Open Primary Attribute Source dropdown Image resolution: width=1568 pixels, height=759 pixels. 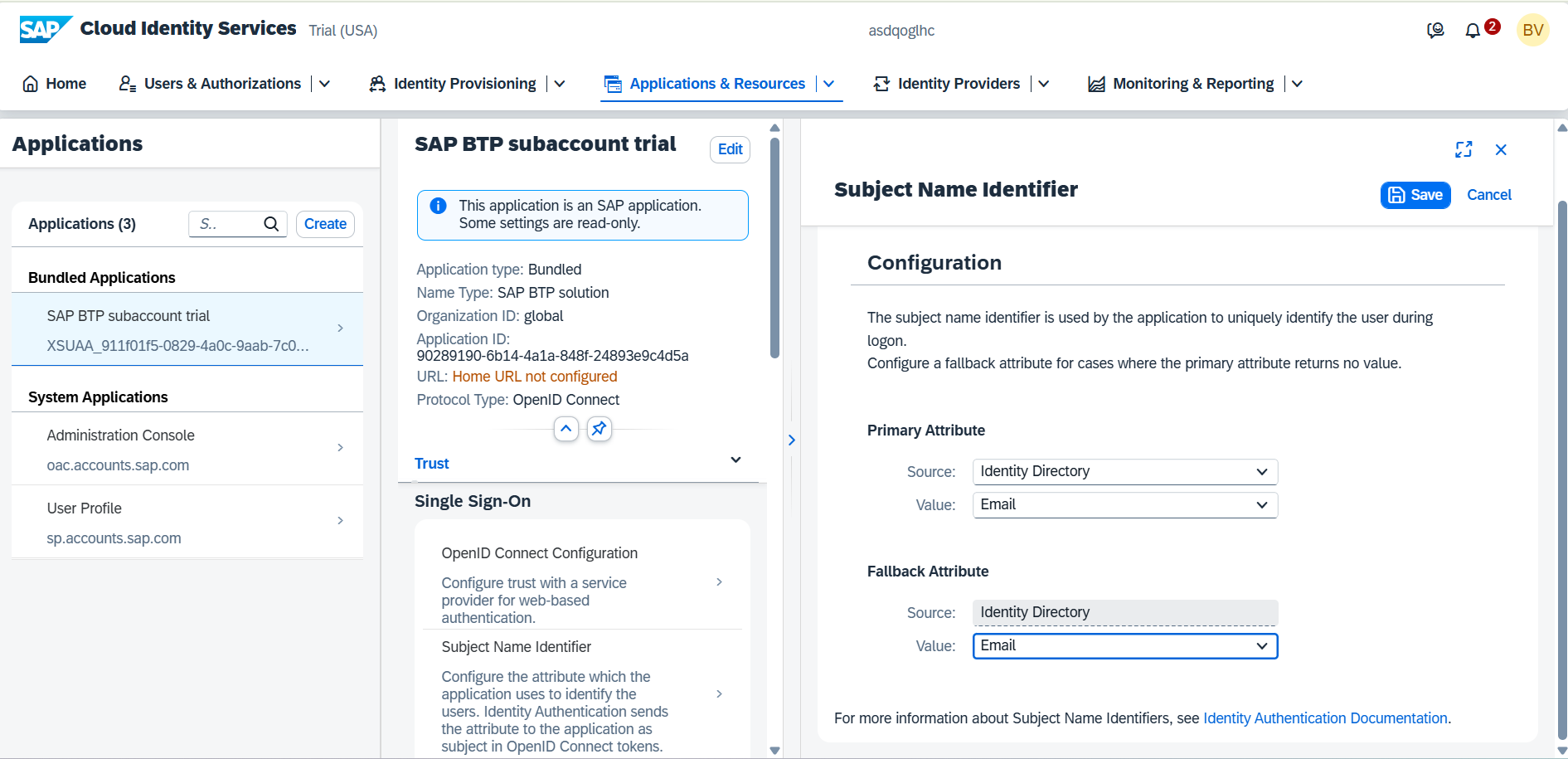(x=1124, y=472)
